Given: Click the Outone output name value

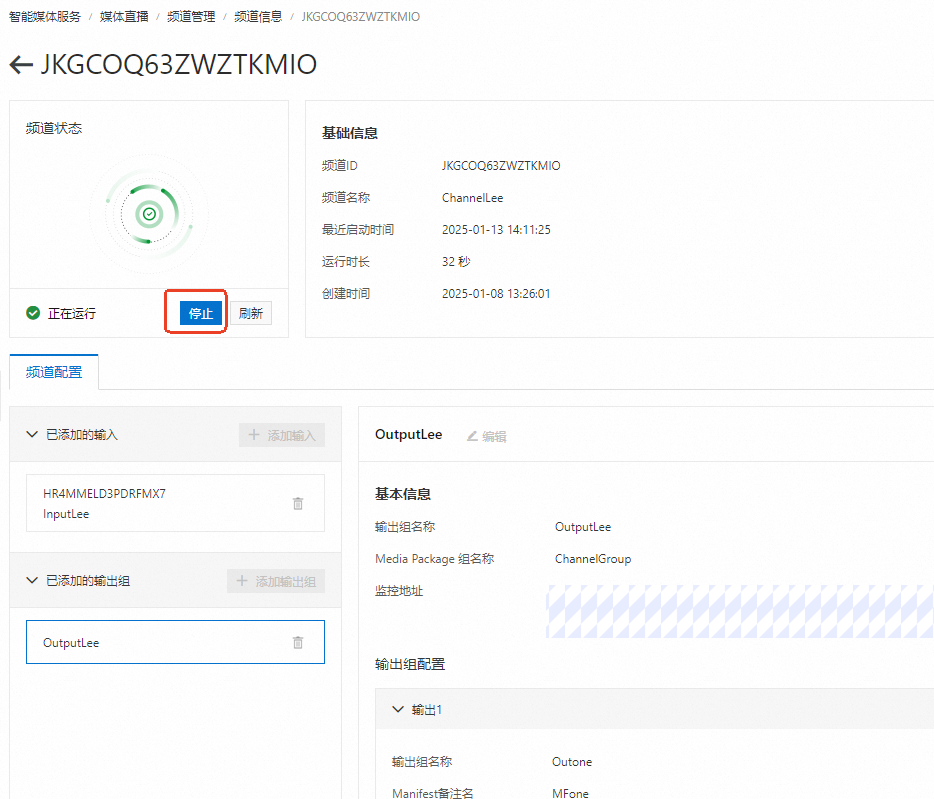Looking at the screenshot, I should point(572,761).
